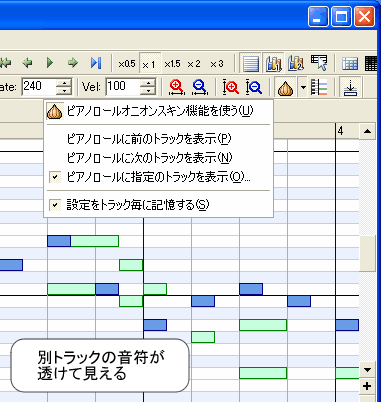Choose ピアノロールに次のトラックを表示 menu item

click(158, 158)
